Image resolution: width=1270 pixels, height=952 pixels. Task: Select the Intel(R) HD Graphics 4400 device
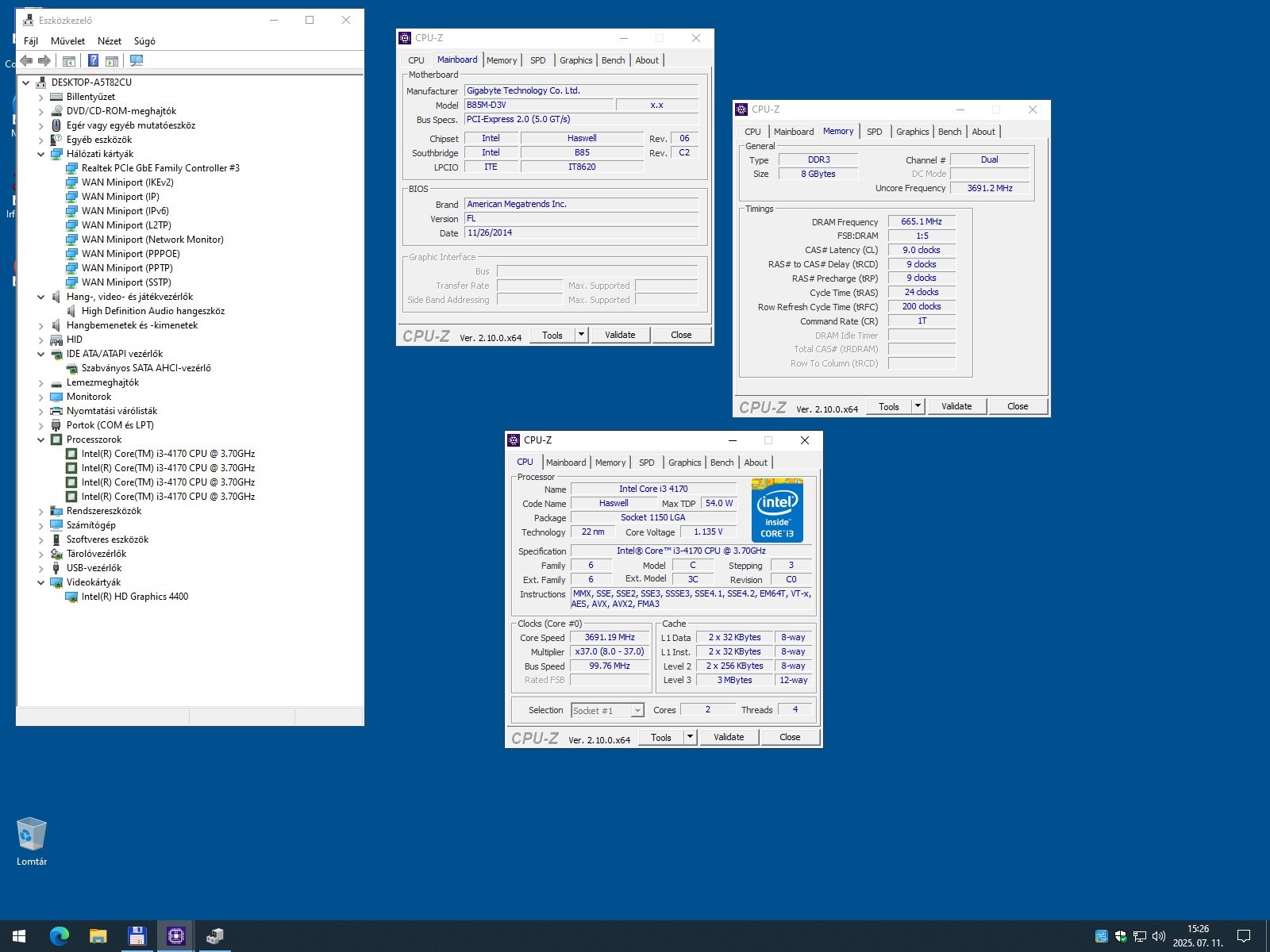[134, 597]
